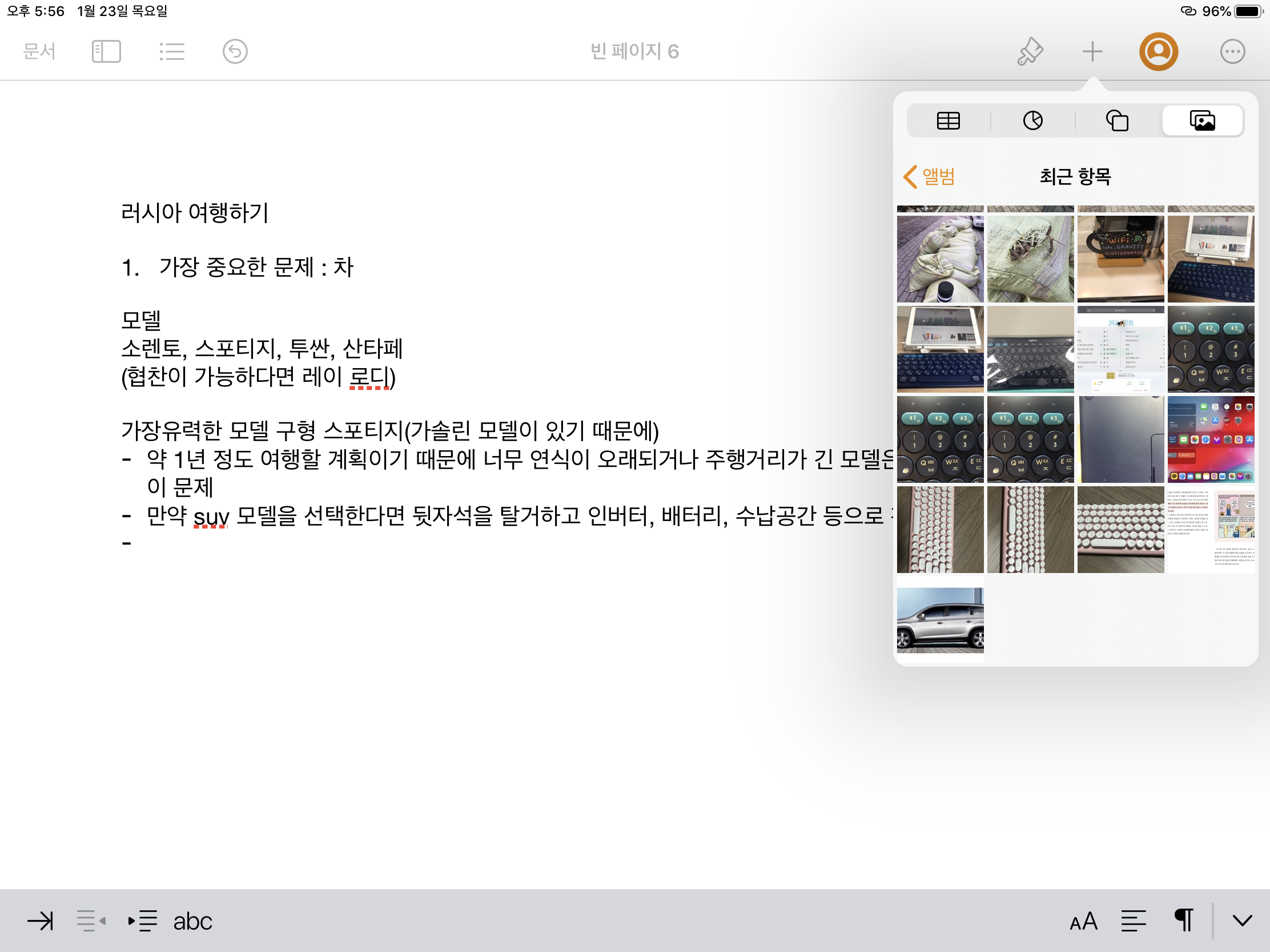This screenshot has height=952, width=1270.
Task: Go back to 앨범 albums list
Action: pyautogui.click(x=929, y=176)
